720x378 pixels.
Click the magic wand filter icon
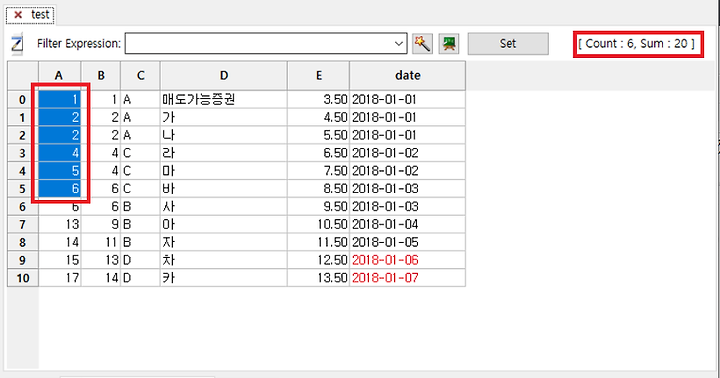(422, 44)
